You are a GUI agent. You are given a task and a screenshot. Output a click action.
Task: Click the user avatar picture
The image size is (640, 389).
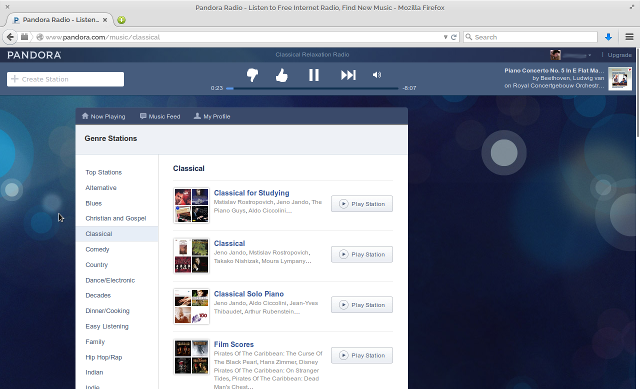[555, 55]
